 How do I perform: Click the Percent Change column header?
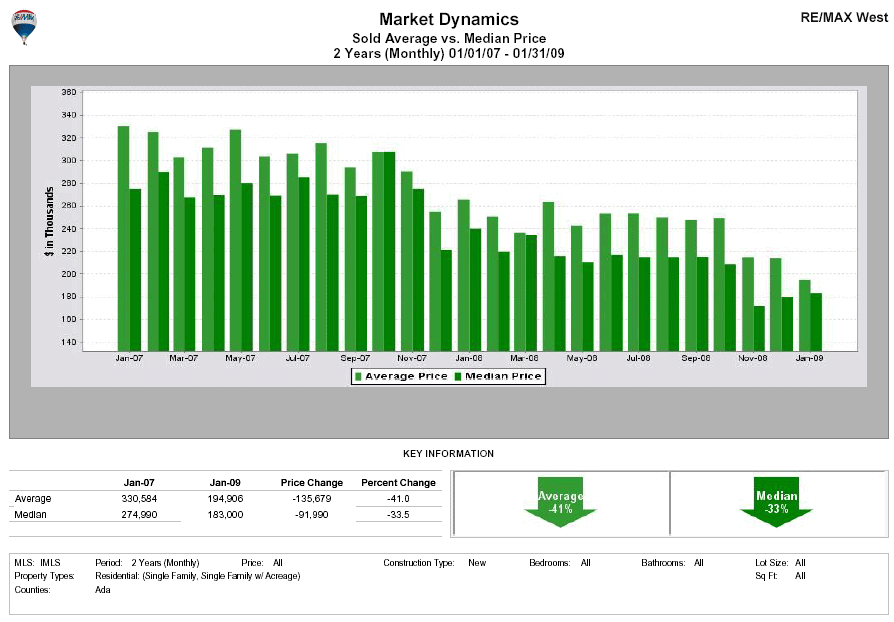[x=399, y=482]
